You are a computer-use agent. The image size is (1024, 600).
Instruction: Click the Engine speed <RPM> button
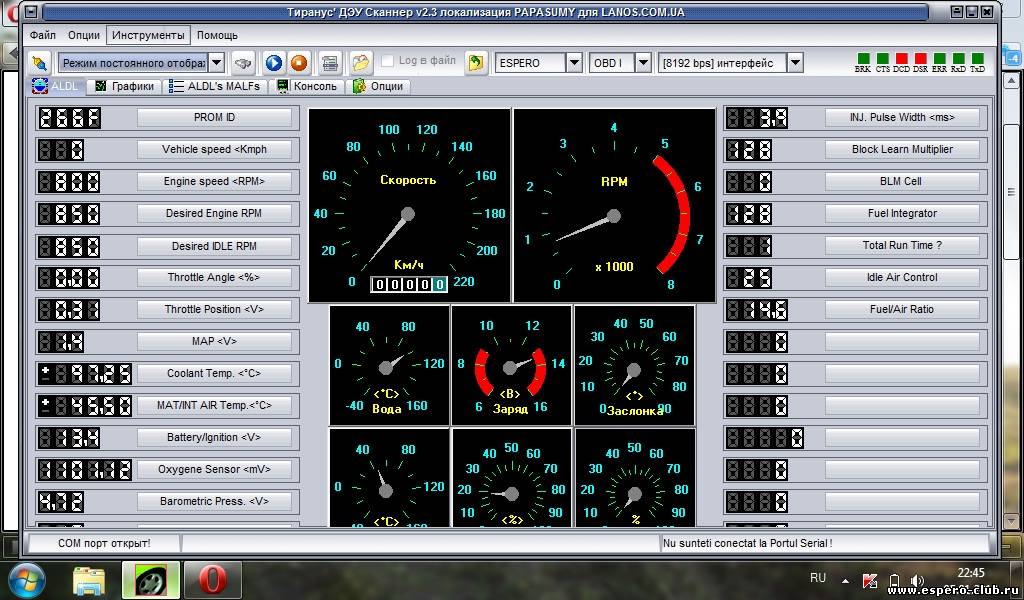(214, 182)
